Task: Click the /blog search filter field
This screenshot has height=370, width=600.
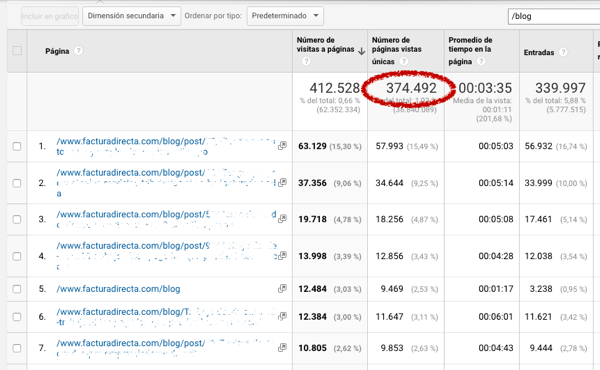Action: pos(554,16)
